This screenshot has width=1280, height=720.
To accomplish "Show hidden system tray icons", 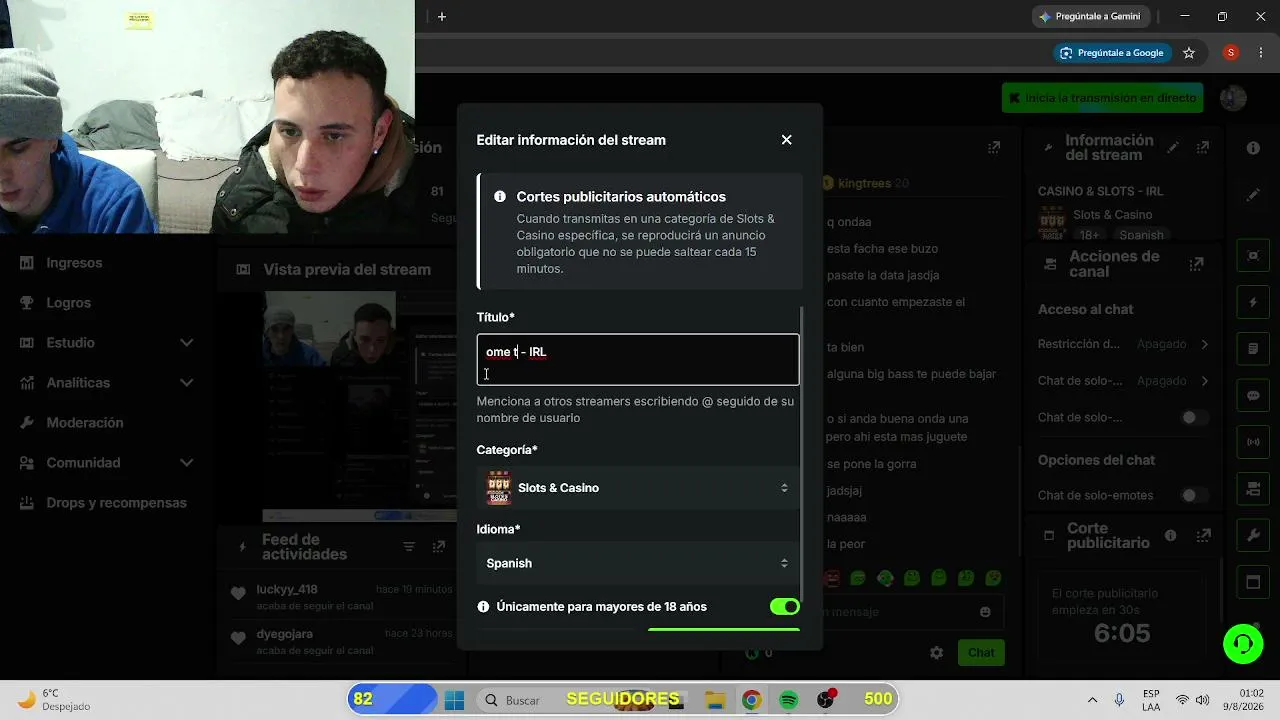I will pyautogui.click(x=1092, y=700).
